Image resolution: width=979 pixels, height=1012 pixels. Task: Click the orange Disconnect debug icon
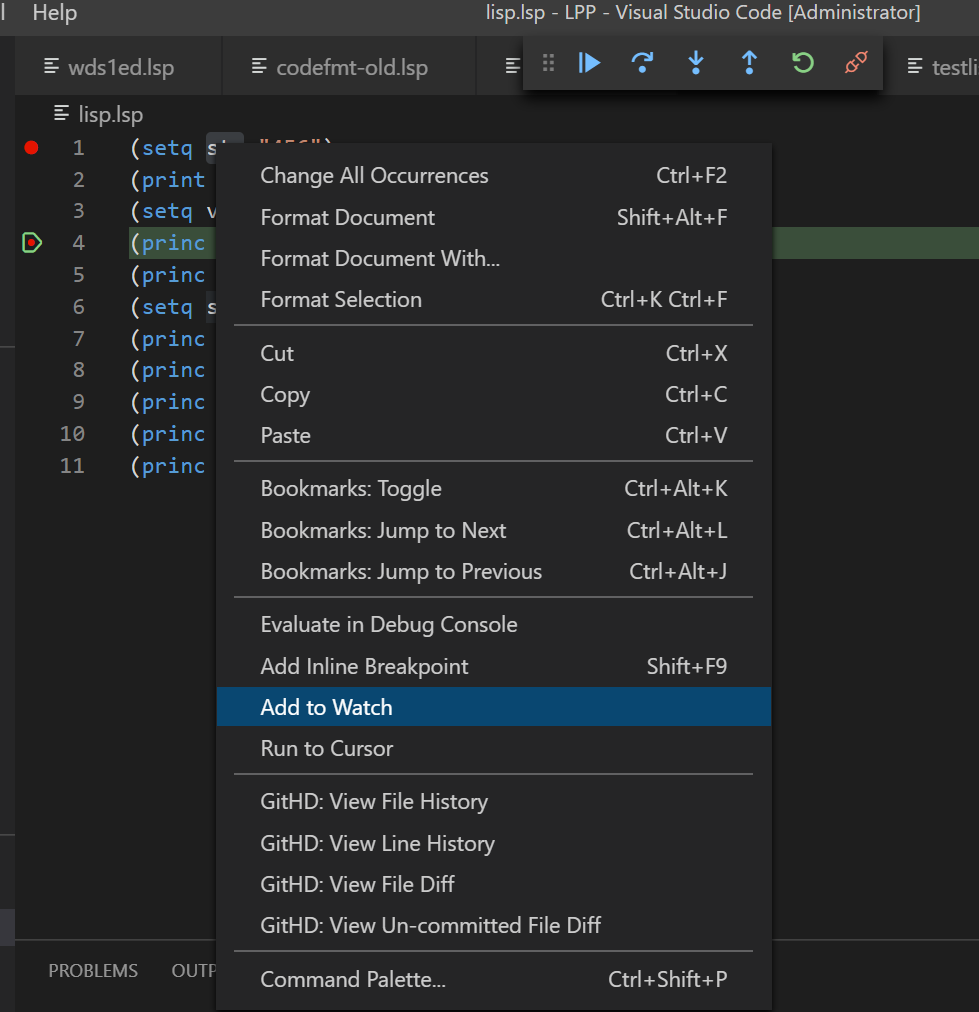(x=856, y=63)
